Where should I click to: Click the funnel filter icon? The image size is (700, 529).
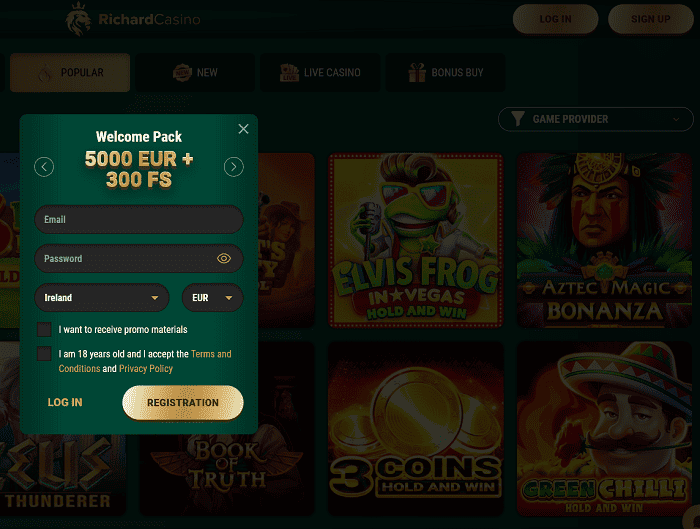[517, 119]
